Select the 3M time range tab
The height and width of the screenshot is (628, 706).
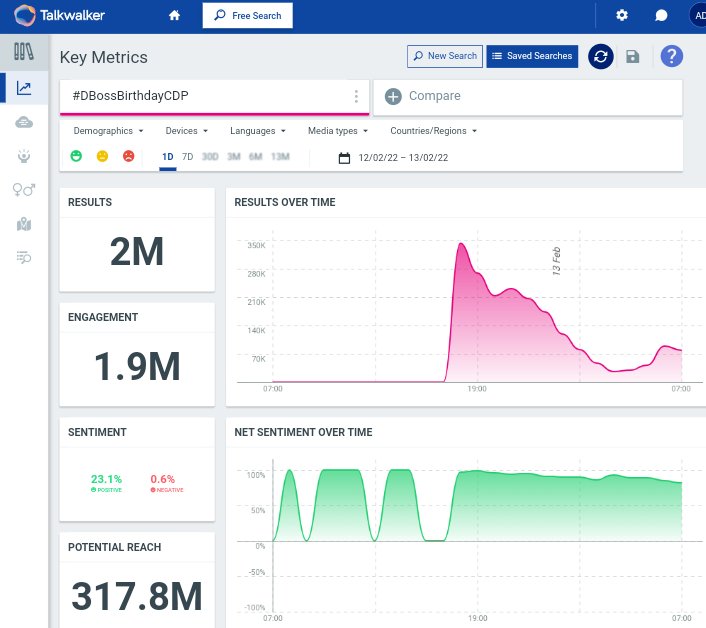(x=234, y=157)
